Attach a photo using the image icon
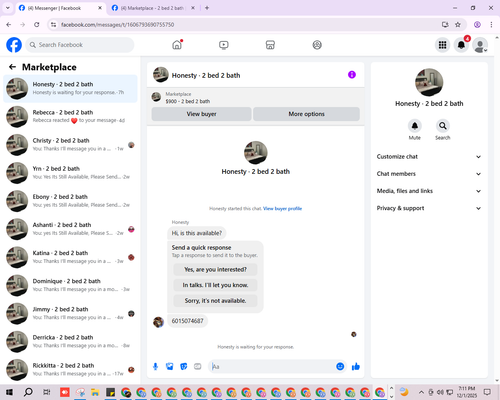500x400 pixels. pos(170,367)
